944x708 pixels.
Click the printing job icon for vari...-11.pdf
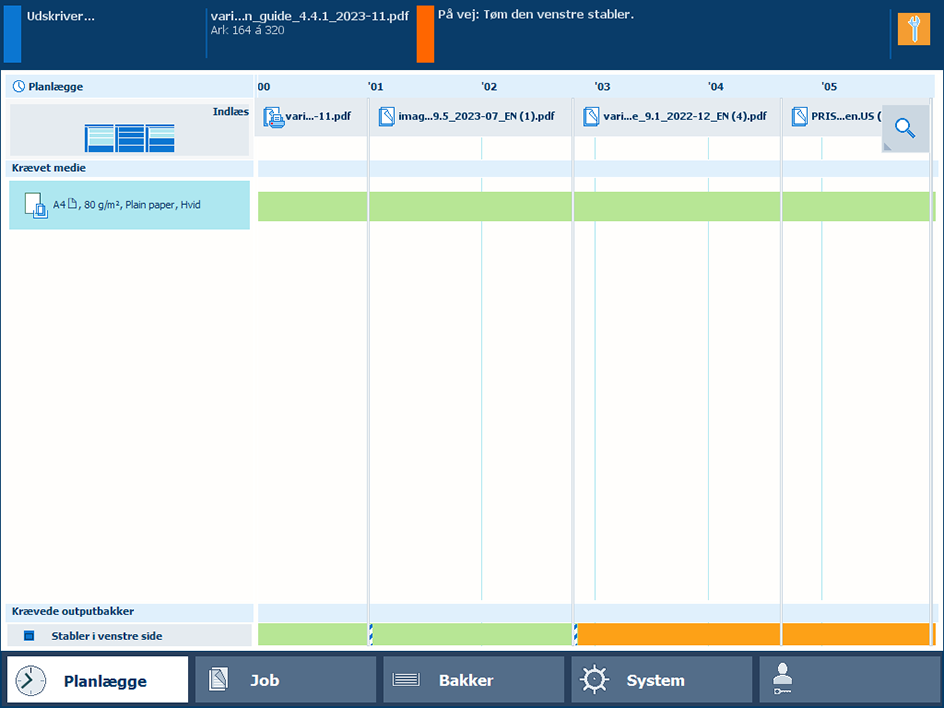[x=273, y=117]
